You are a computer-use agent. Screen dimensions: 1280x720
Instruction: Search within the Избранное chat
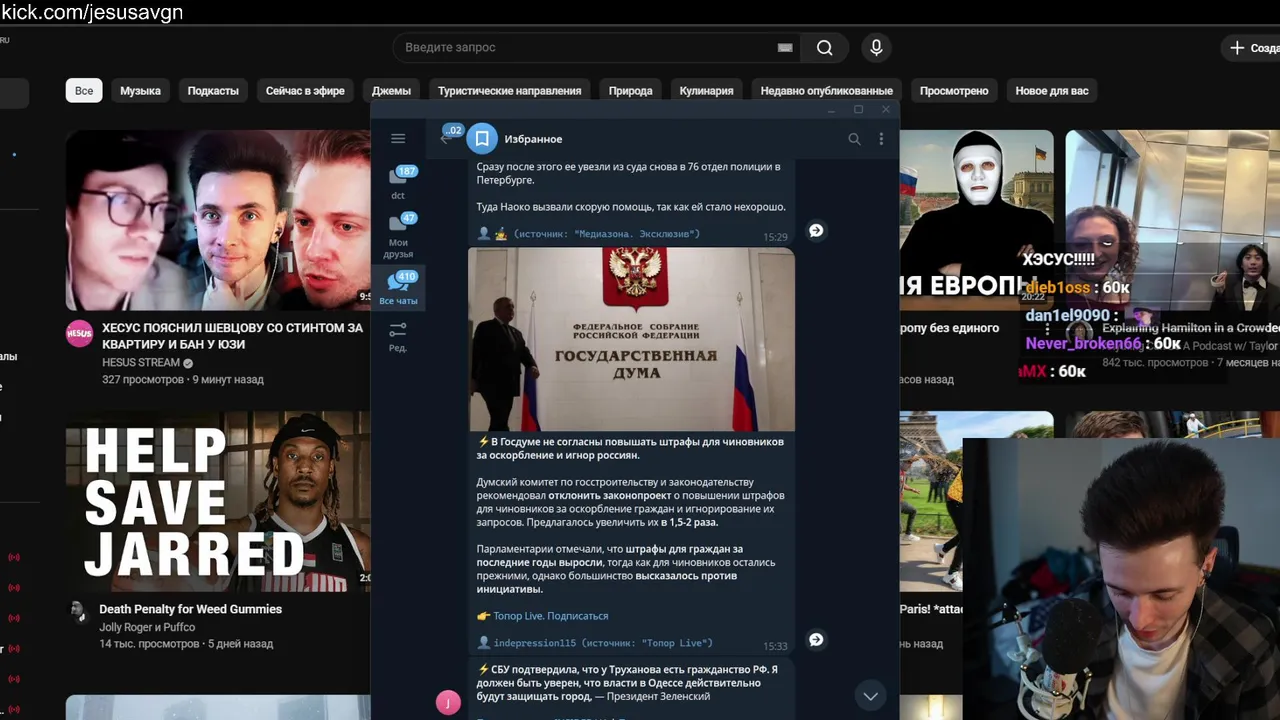pyautogui.click(x=854, y=139)
